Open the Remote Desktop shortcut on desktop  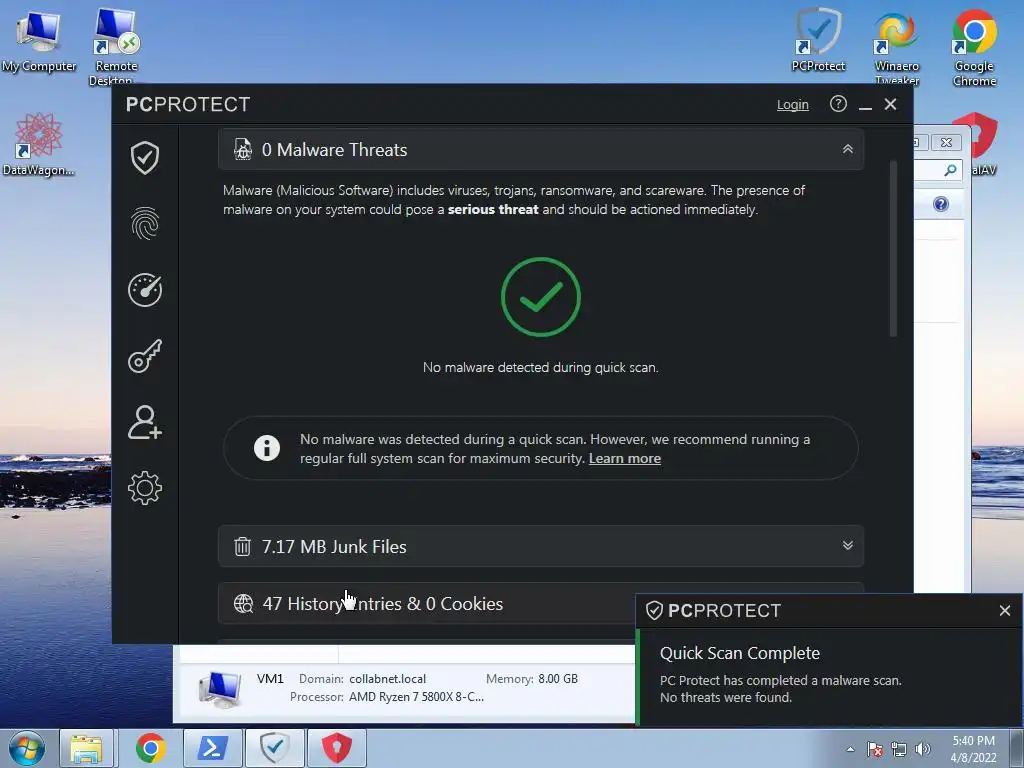click(x=116, y=46)
